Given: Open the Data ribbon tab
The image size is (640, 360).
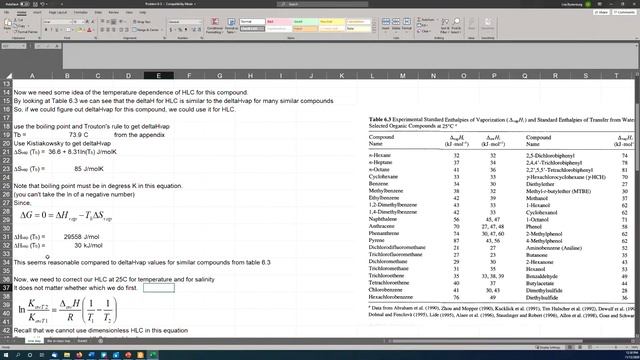Looking at the screenshot, I should coord(98,13).
